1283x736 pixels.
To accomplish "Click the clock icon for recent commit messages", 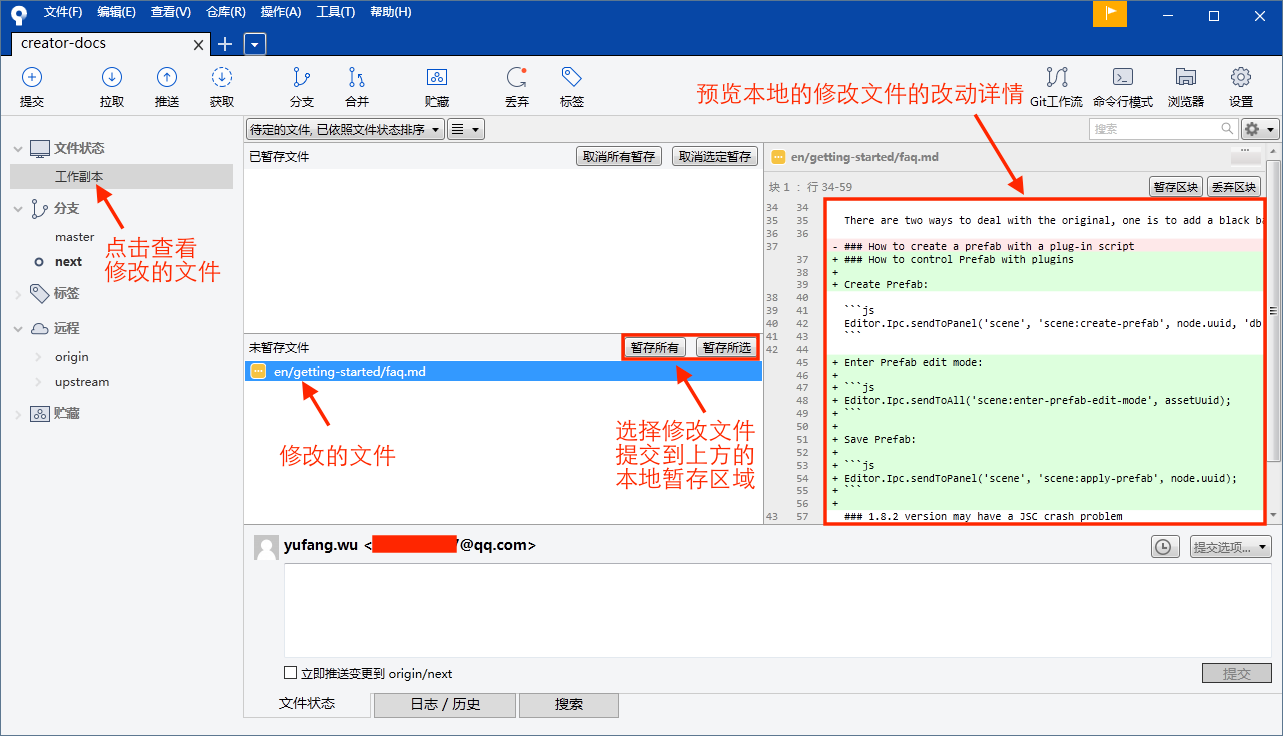I will click(x=1163, y=547).
